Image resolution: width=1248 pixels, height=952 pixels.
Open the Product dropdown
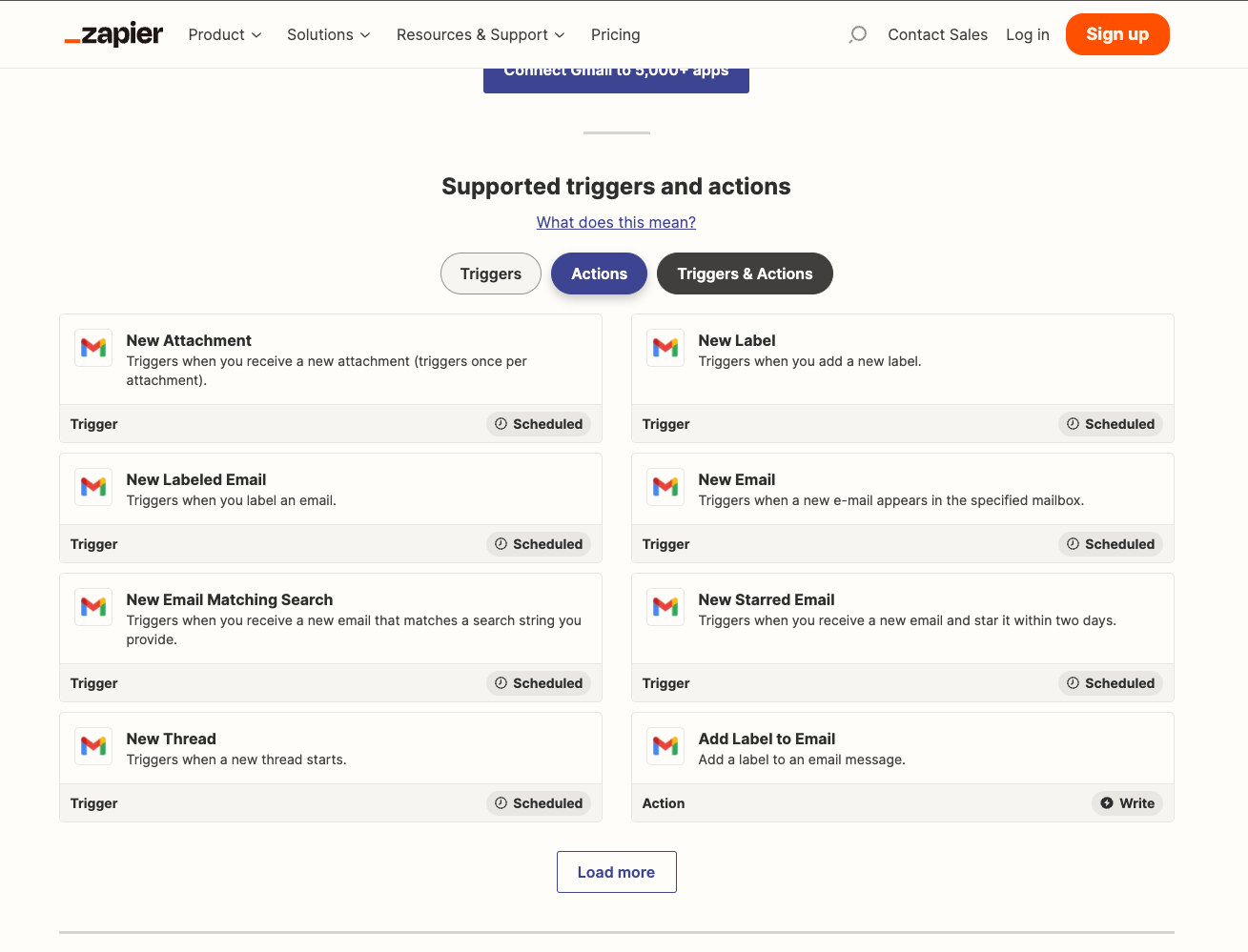(x=224, y=34)
